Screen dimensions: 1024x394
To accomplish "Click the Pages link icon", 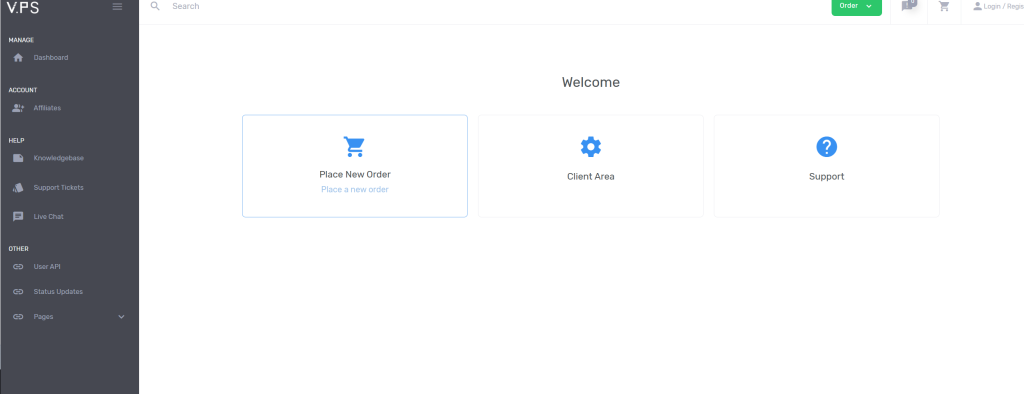I will point(18,316).
